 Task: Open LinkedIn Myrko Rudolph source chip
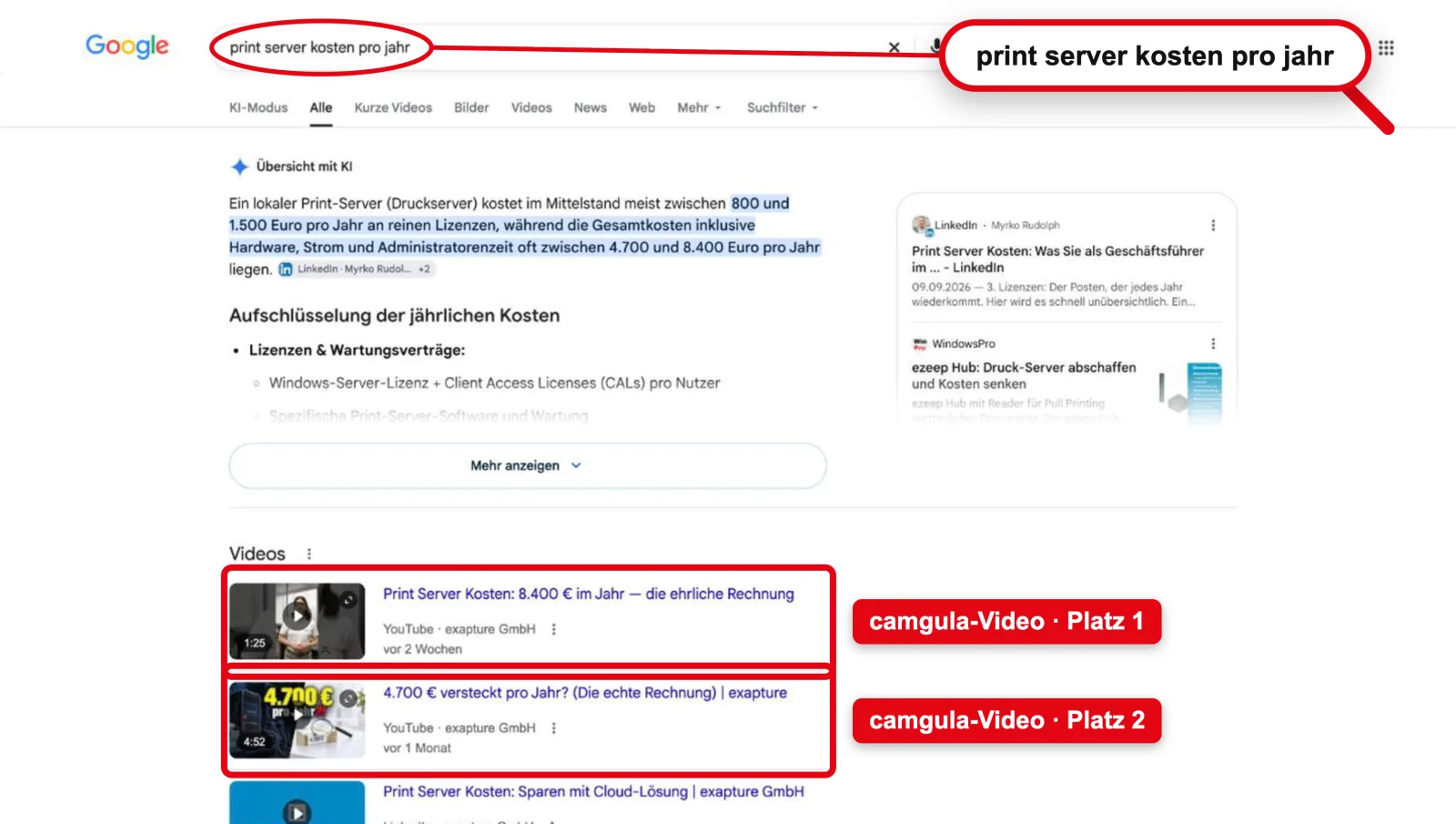click(345, 270)
